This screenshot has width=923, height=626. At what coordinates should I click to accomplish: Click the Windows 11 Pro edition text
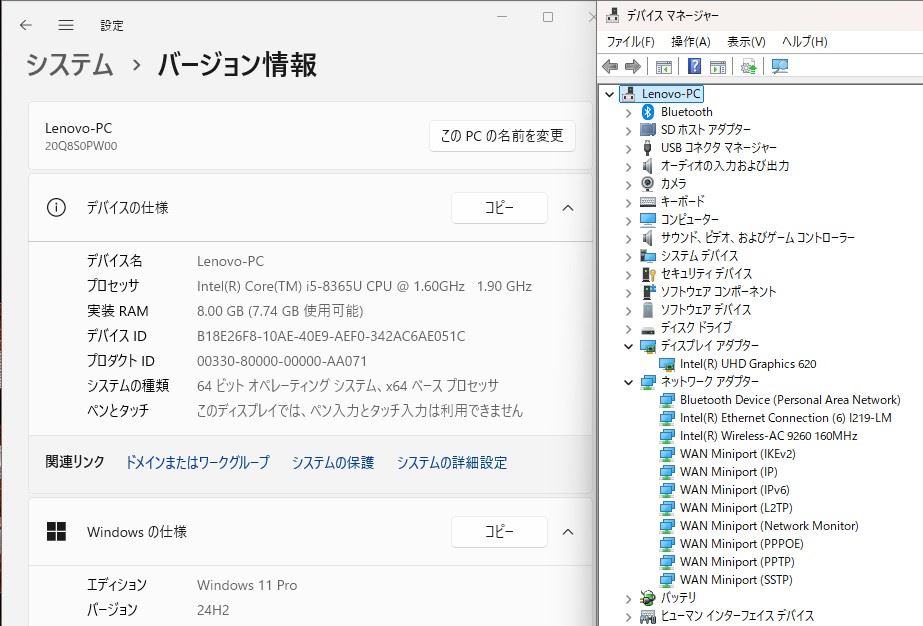247,585
